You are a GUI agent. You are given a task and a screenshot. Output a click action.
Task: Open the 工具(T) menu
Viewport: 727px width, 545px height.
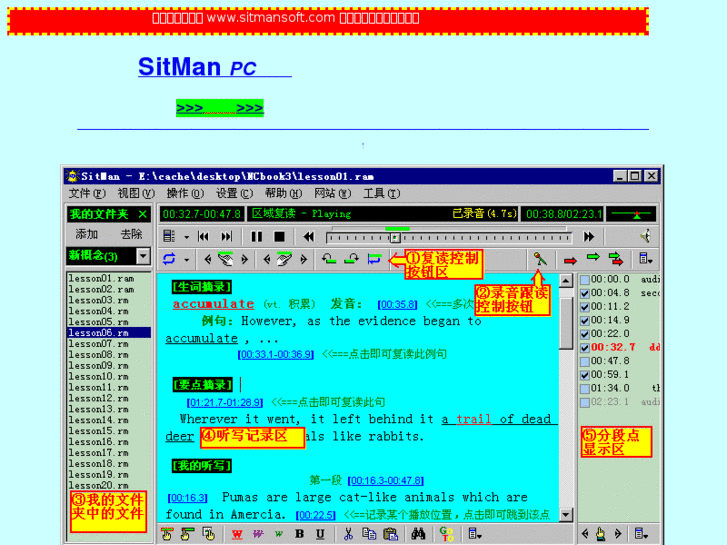tap(381, 193)
